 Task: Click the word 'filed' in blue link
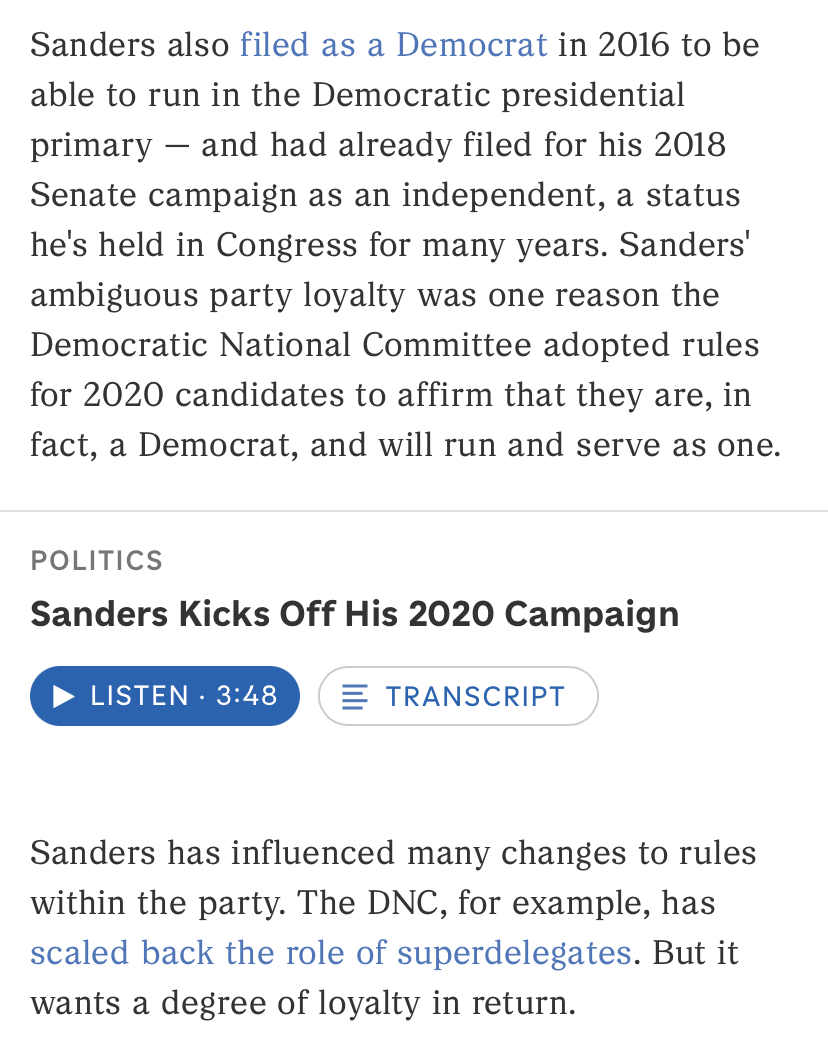[274, 45]
